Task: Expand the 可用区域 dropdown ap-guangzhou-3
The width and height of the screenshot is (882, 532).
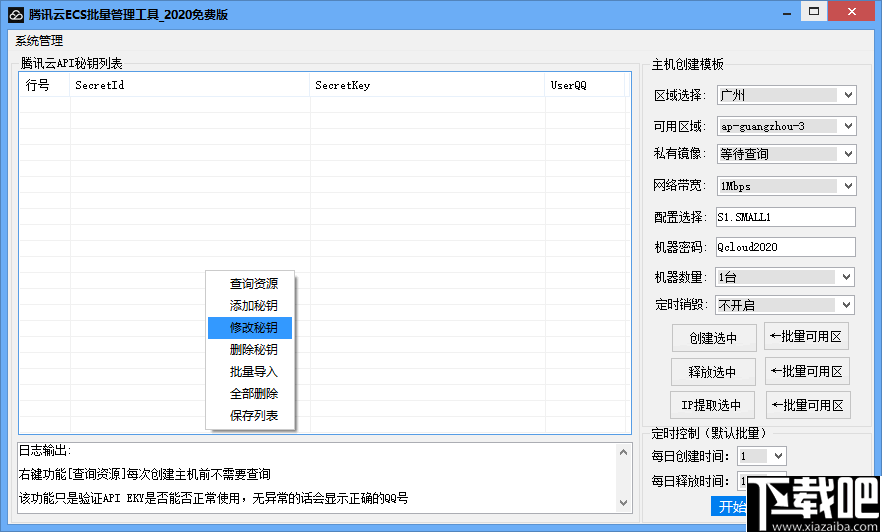Action: click(786, 126)
